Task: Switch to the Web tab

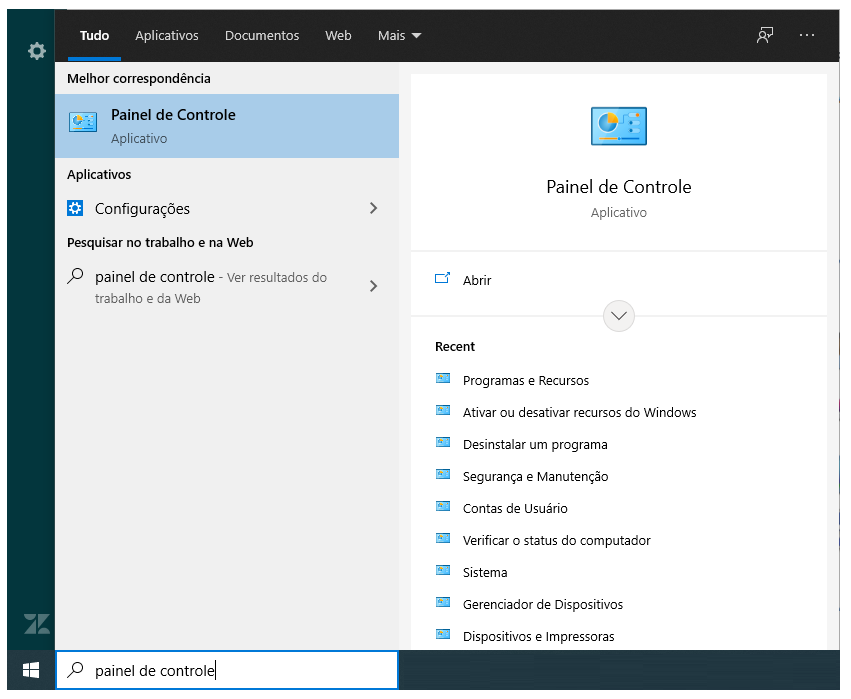Action: [x=338, y=36]
